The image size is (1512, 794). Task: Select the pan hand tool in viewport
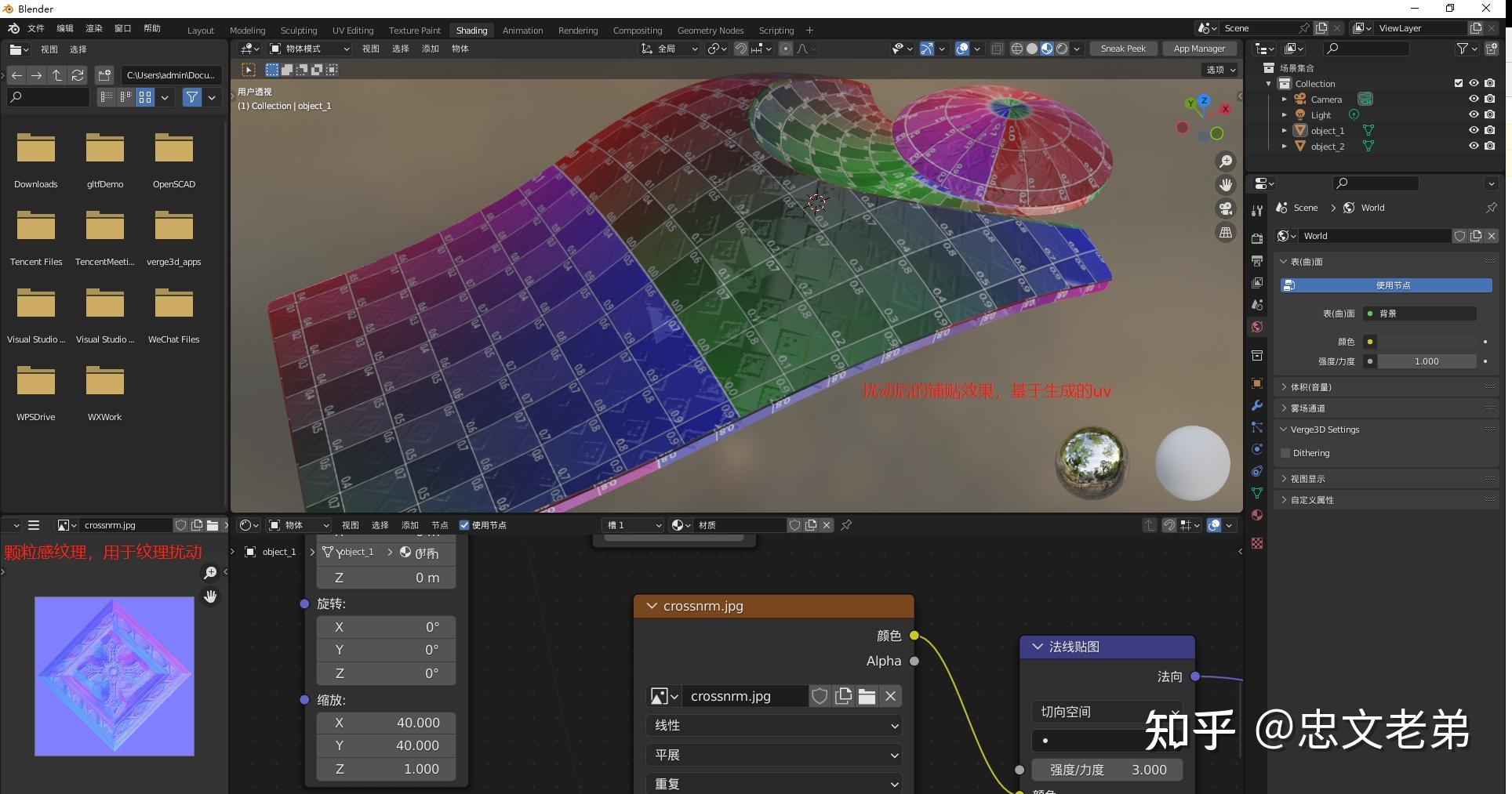coord(1225,185)
